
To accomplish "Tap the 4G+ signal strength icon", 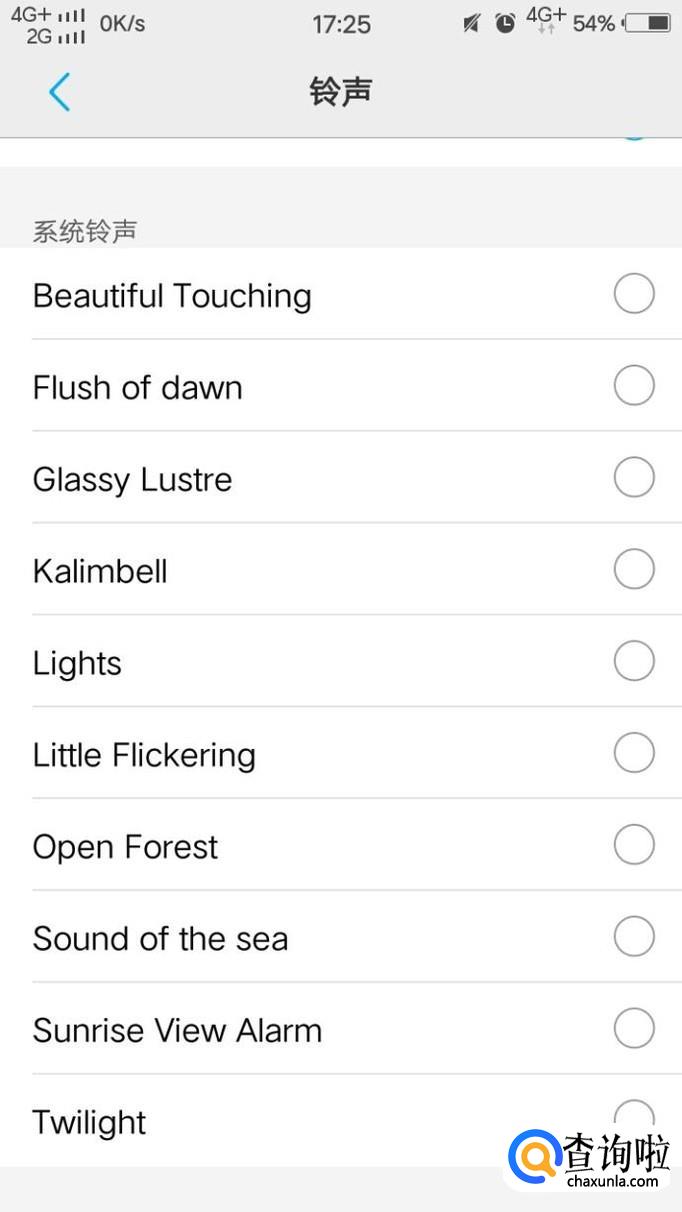I will [48, 17].
